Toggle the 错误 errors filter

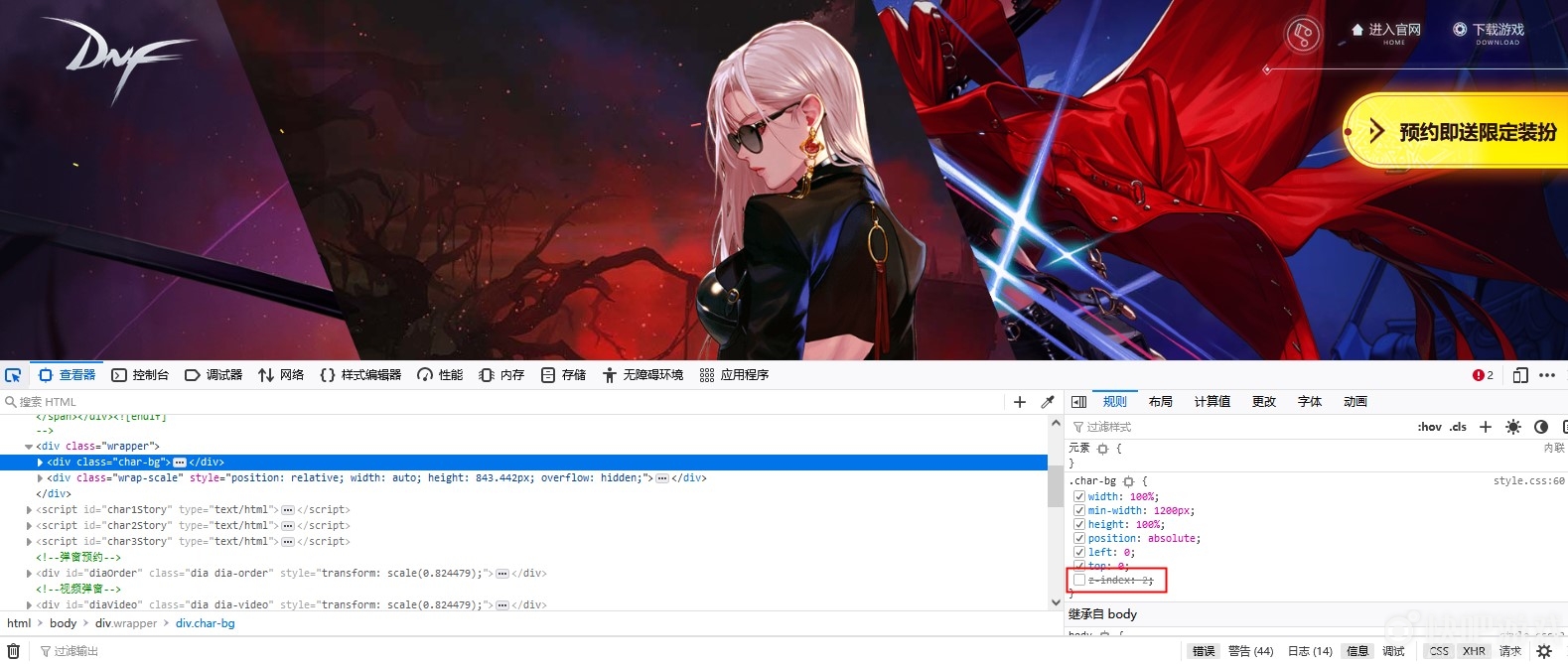(1204, 651)
